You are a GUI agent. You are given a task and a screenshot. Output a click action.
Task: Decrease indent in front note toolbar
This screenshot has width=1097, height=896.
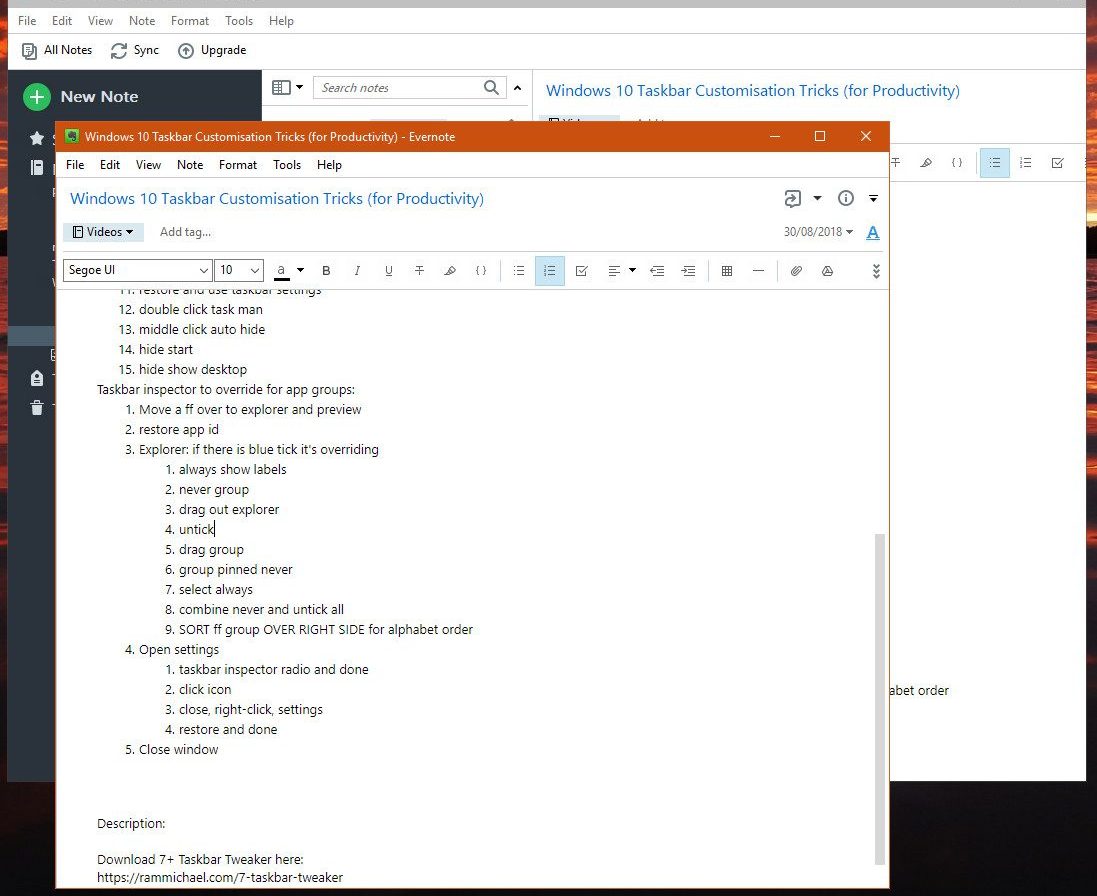click(x=657, y=271)
